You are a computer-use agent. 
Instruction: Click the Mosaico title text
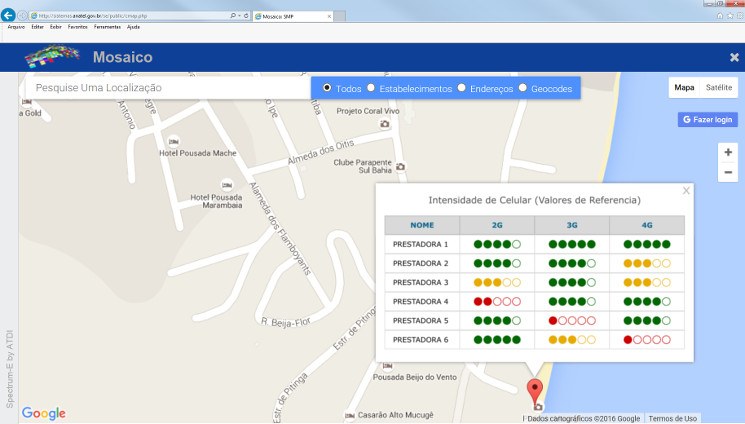123,57
